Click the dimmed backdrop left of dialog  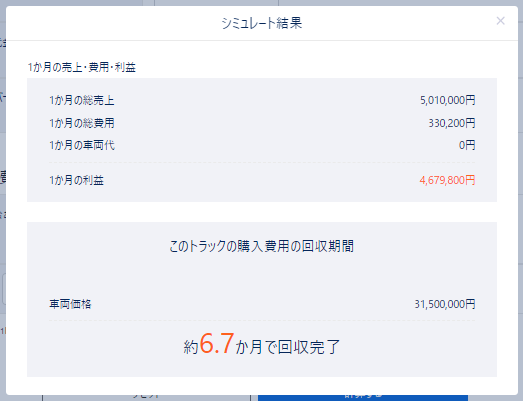coord(3,200)
